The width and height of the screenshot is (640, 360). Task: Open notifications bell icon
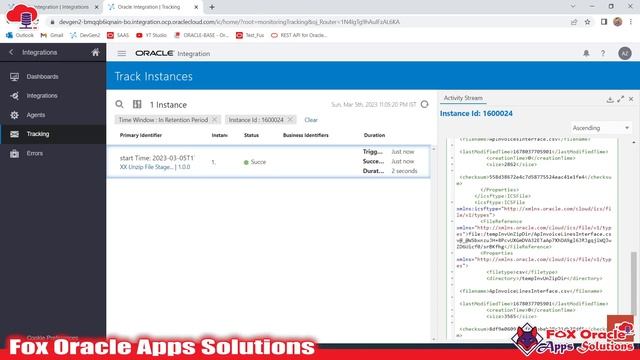coord(586,53)
